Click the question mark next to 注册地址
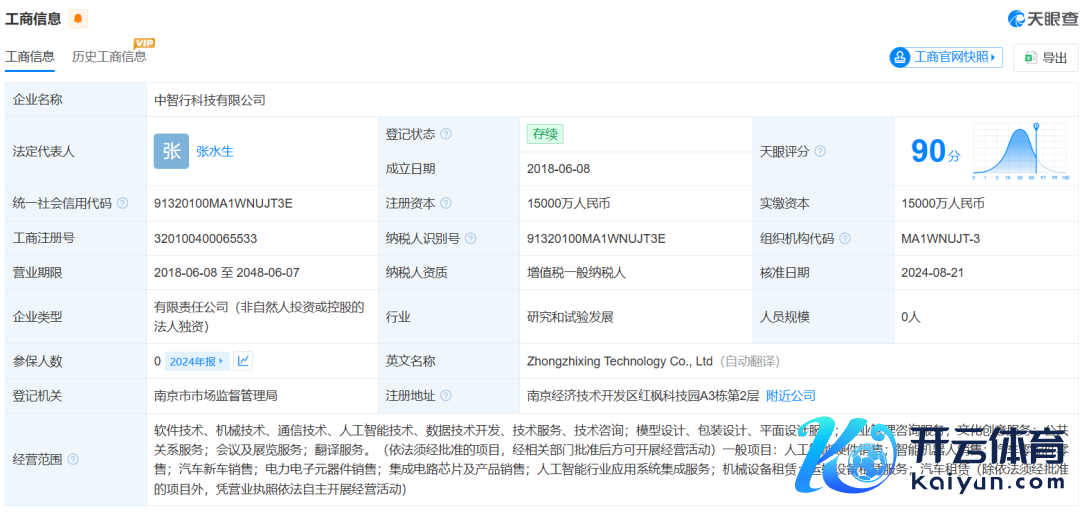1080x515 pixels. point(446,395)
